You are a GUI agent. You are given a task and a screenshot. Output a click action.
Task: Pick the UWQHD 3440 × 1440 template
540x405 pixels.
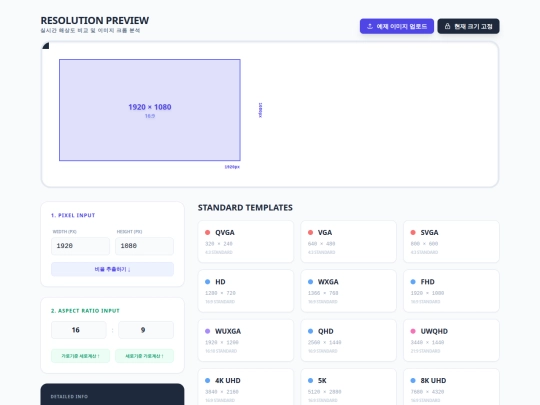pyautogui.click(x=451, y=340)
